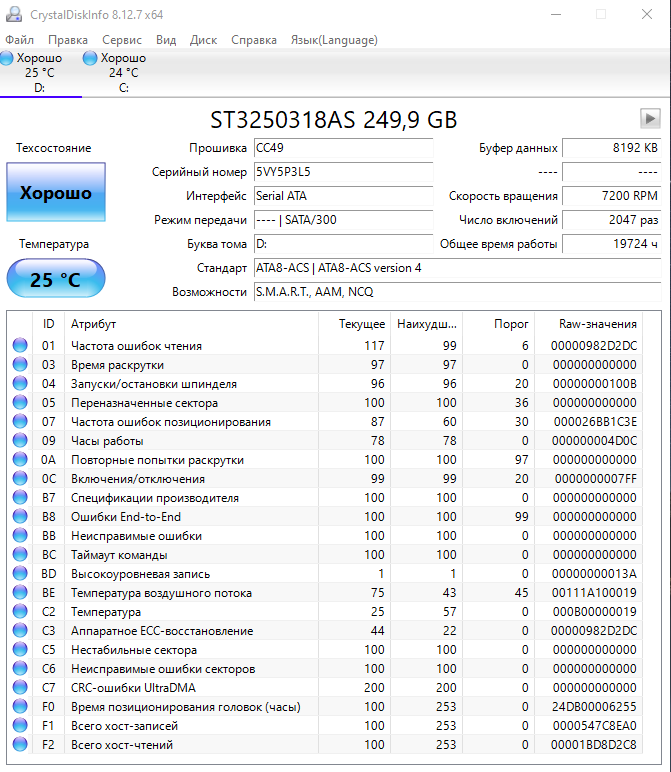
Task: Click the status orb for attribute C2 Температура
Action: coord(20,611)
